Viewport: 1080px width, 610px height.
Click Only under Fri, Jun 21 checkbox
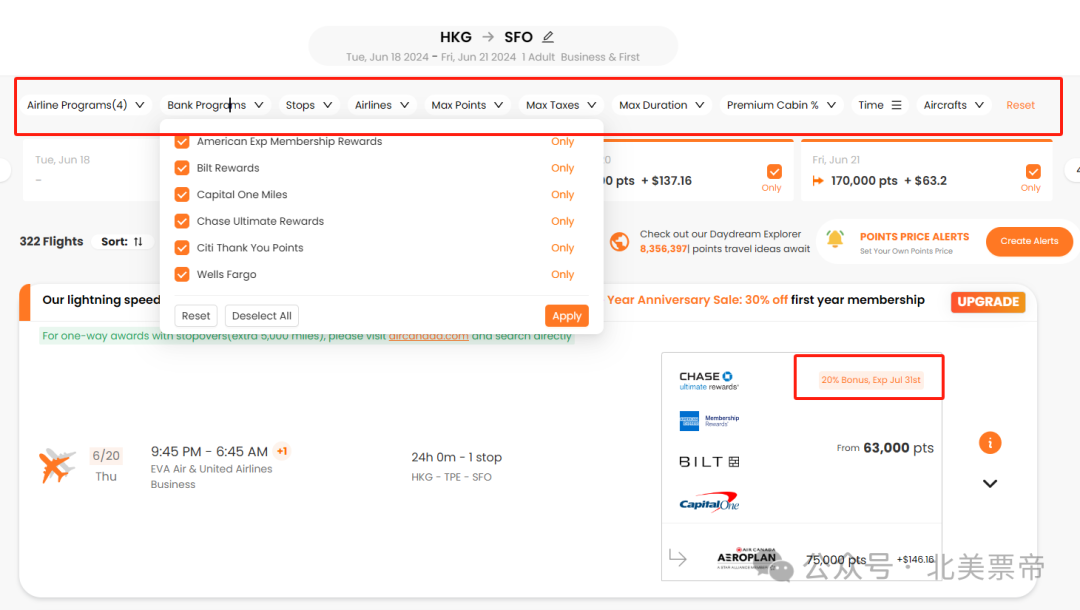(x=1030, y=188)
